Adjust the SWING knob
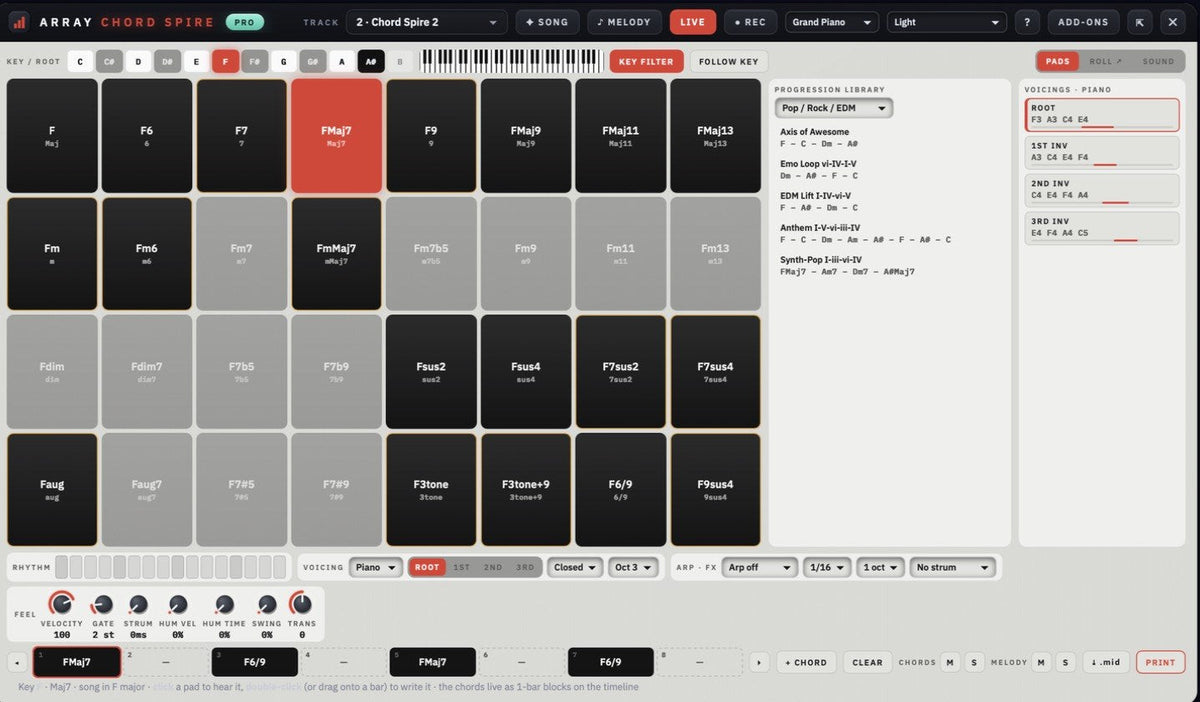 click(x=266, y=604)
